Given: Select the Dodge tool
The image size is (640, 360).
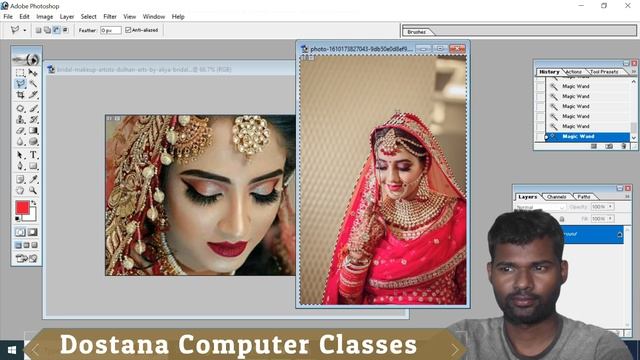Looking at the screenshot, I should tap(33, 142).
